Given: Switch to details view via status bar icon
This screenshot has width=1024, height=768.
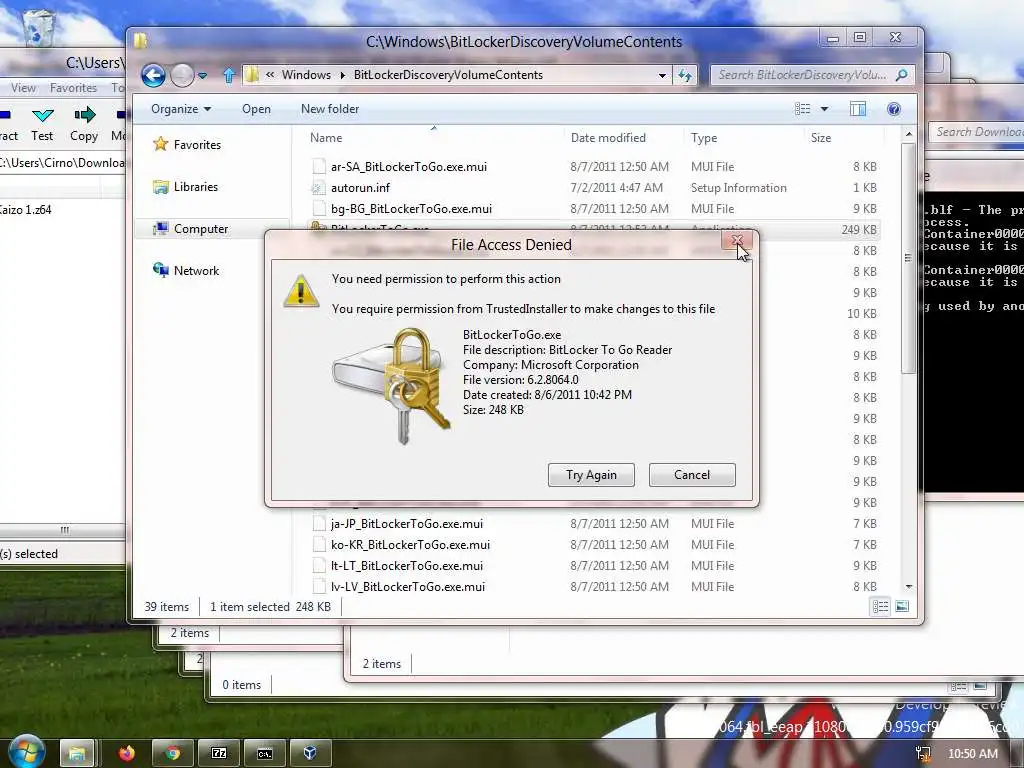Looking at the screenshot, I should [880, 607].
